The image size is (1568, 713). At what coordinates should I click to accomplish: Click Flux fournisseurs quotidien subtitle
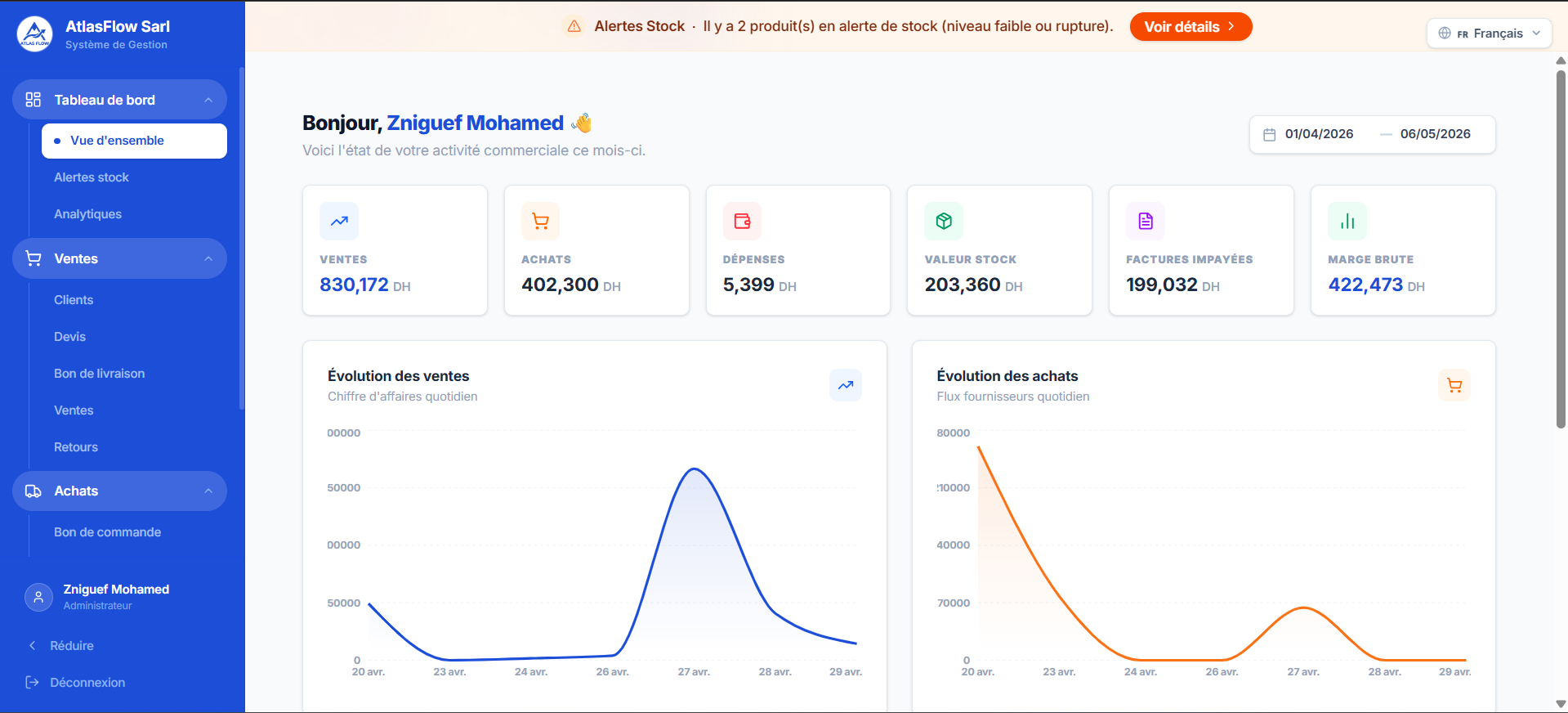pyautogui.click(x=1013, y=397)
